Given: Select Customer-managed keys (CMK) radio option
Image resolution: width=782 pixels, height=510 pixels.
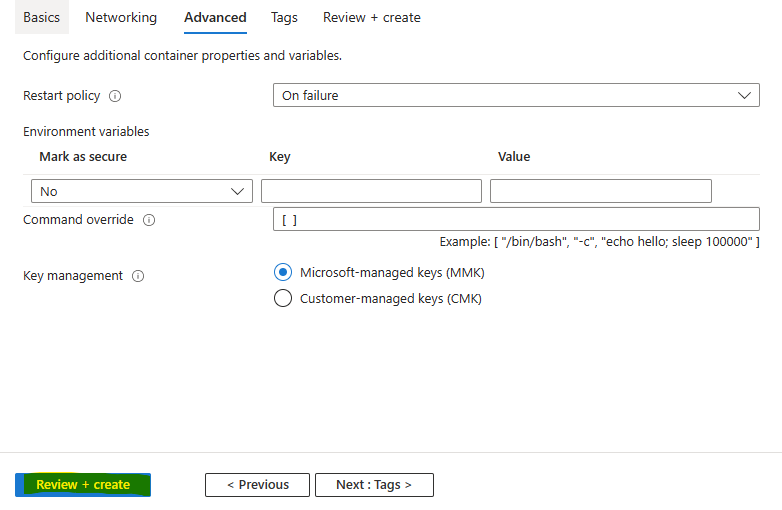Looking at the screenshot, I should 283,298.
